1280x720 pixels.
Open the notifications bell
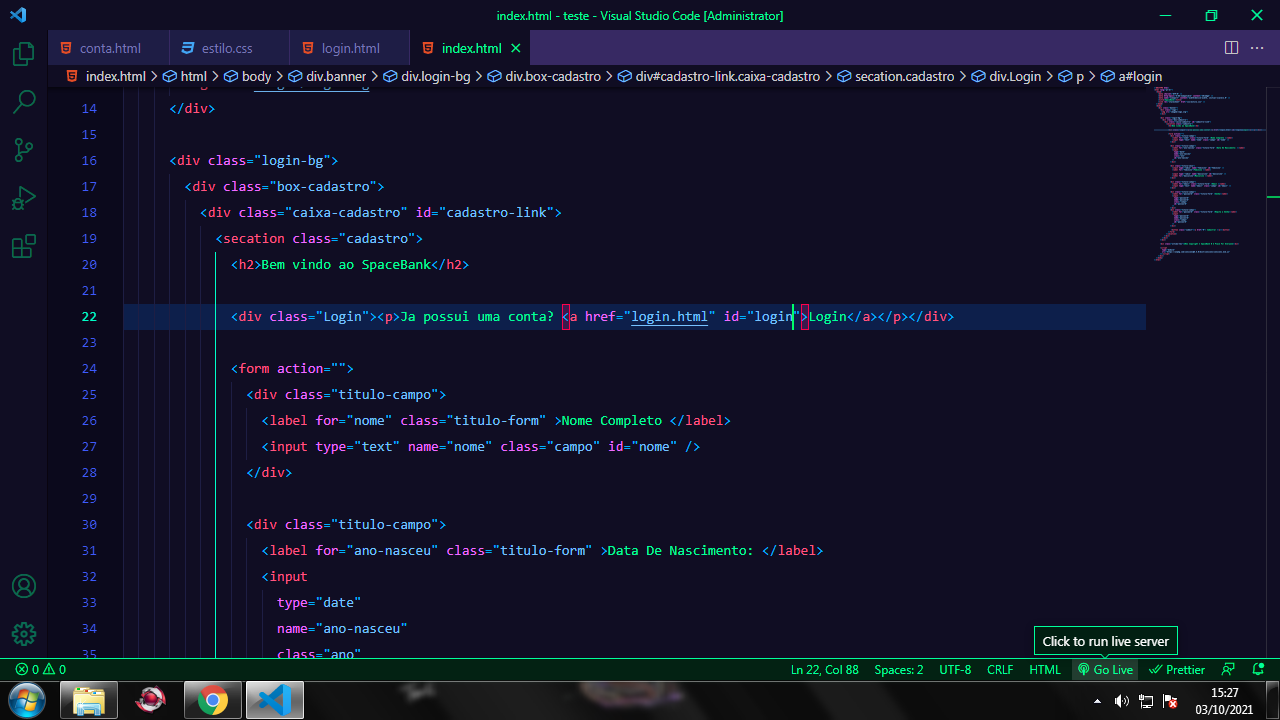pos(1259,670)
